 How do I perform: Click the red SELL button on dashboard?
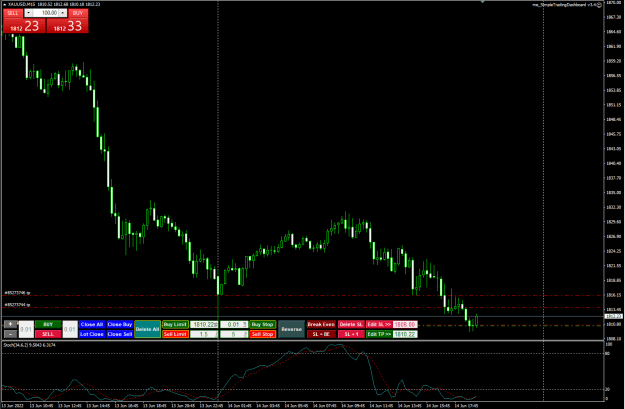48,334
